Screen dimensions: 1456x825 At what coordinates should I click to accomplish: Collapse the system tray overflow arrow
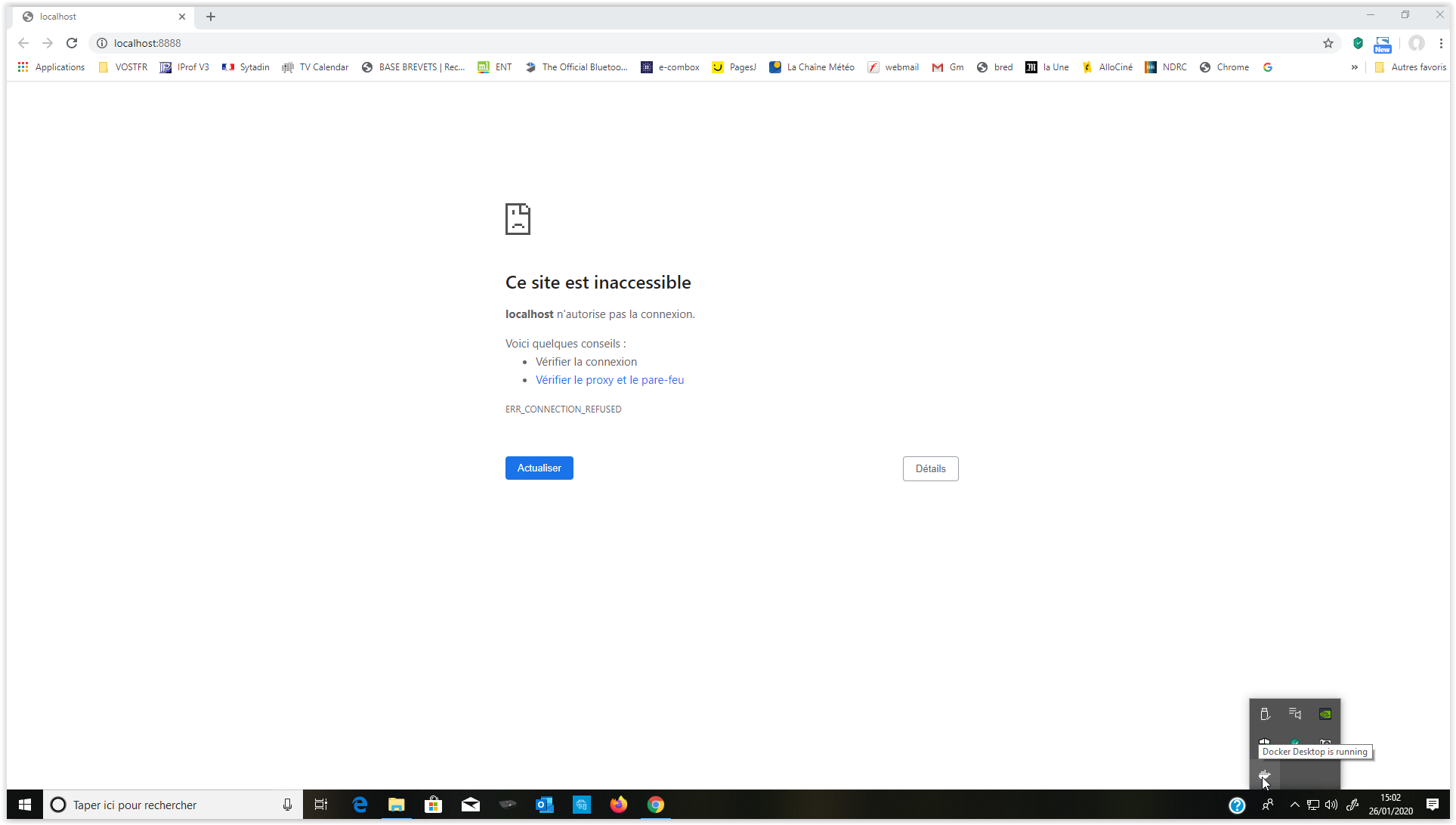[x=1294, y=805]
